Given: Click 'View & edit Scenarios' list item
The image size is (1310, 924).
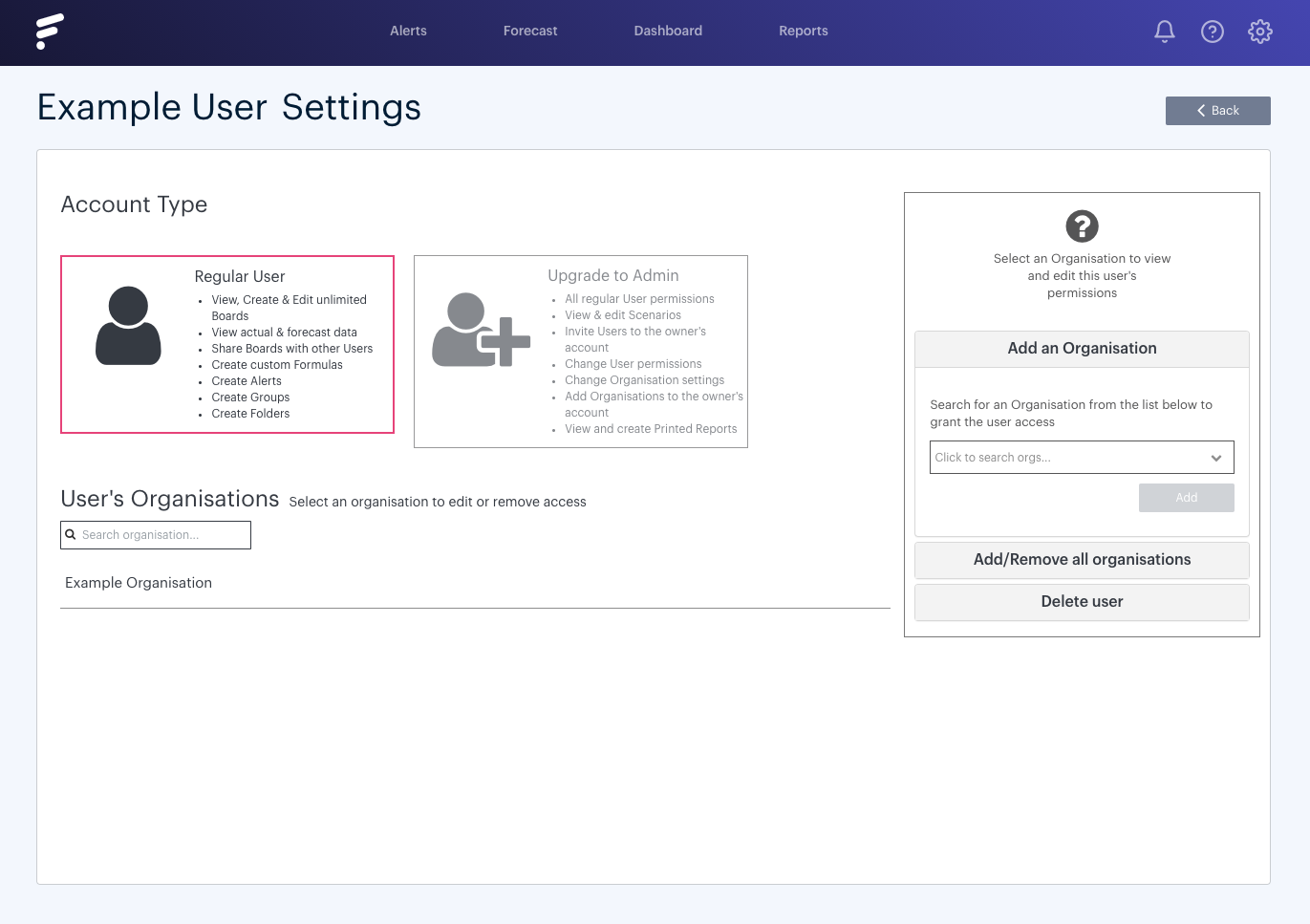Looking at the screenshot, I should coord(623,315).
